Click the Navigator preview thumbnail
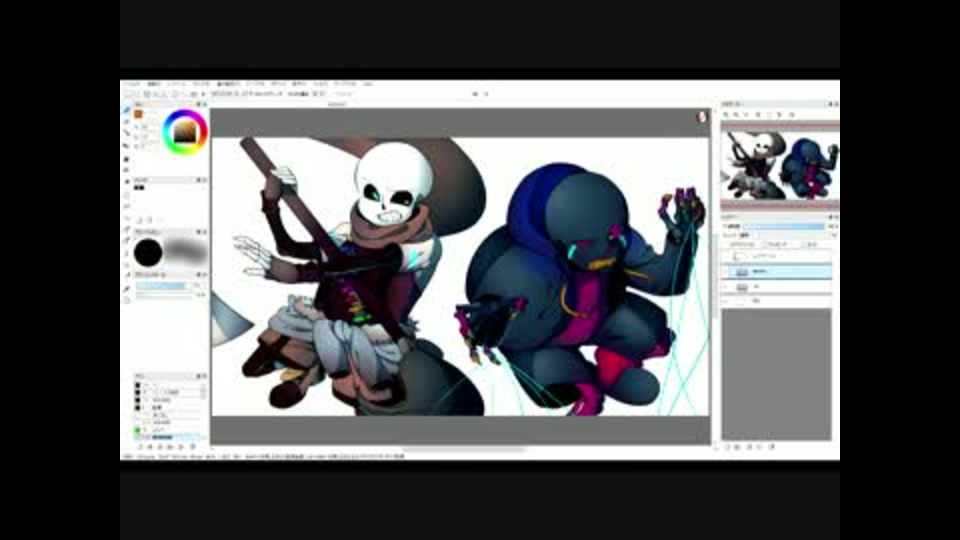Screen dimensions: 960x540 click(780, 165)
